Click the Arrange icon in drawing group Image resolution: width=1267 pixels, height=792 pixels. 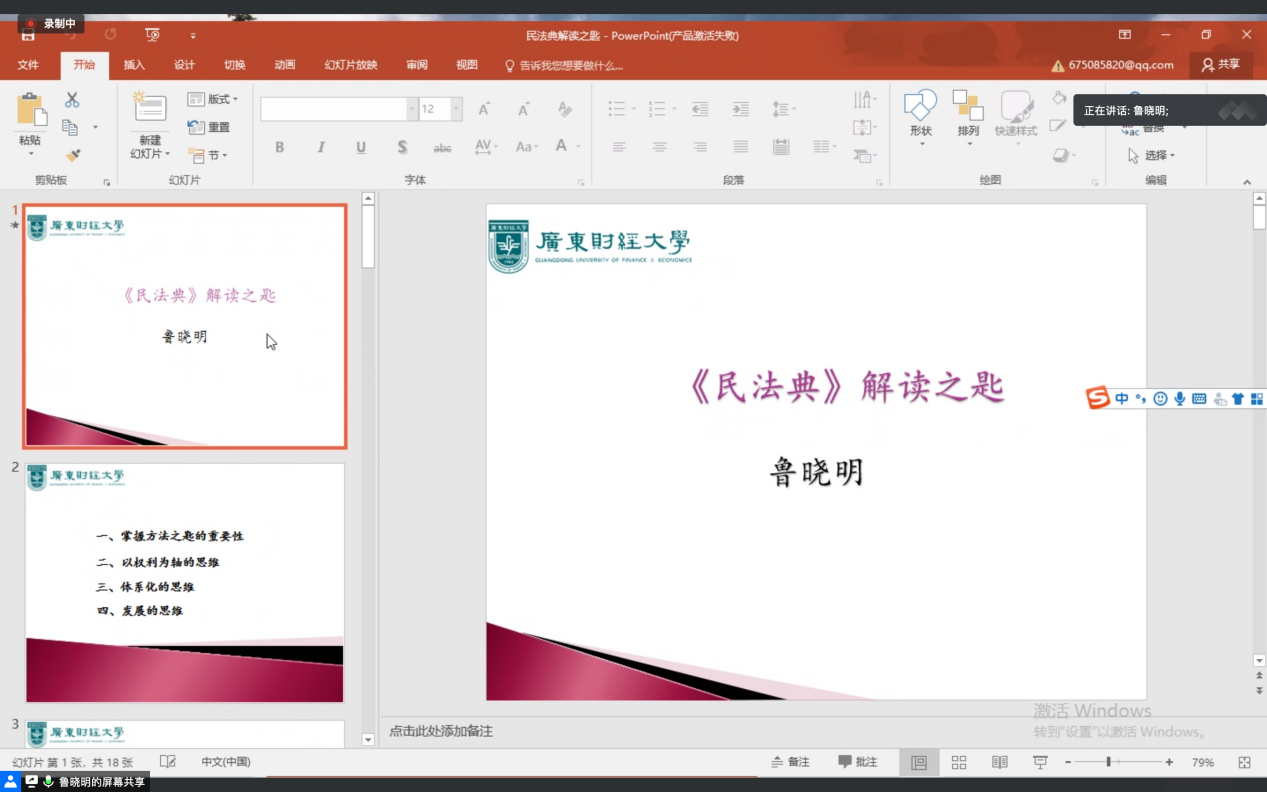(968, 106)
